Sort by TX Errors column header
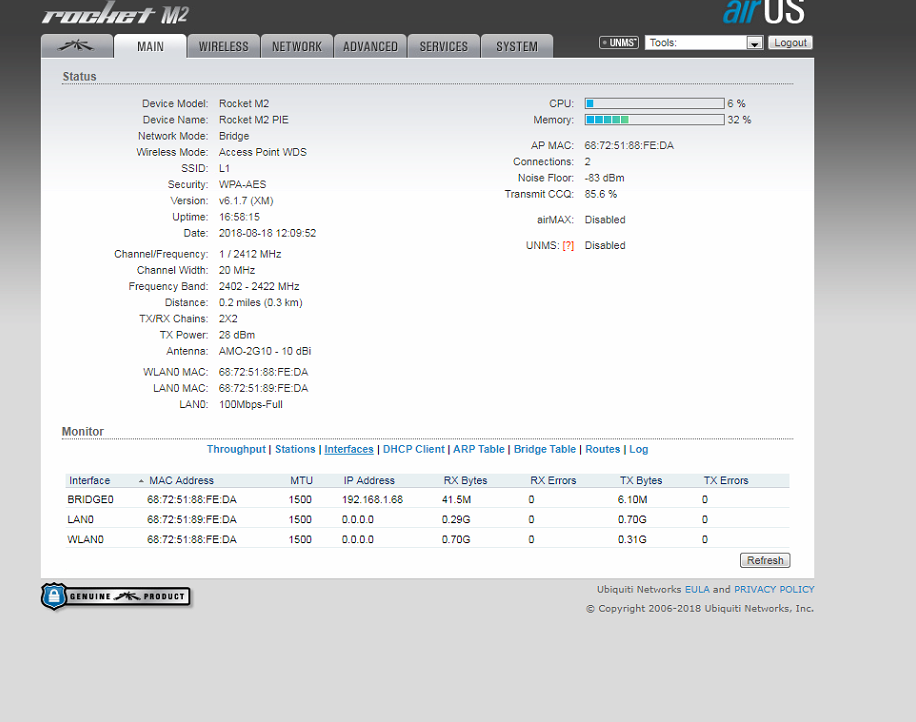 (x=726, y=481)
